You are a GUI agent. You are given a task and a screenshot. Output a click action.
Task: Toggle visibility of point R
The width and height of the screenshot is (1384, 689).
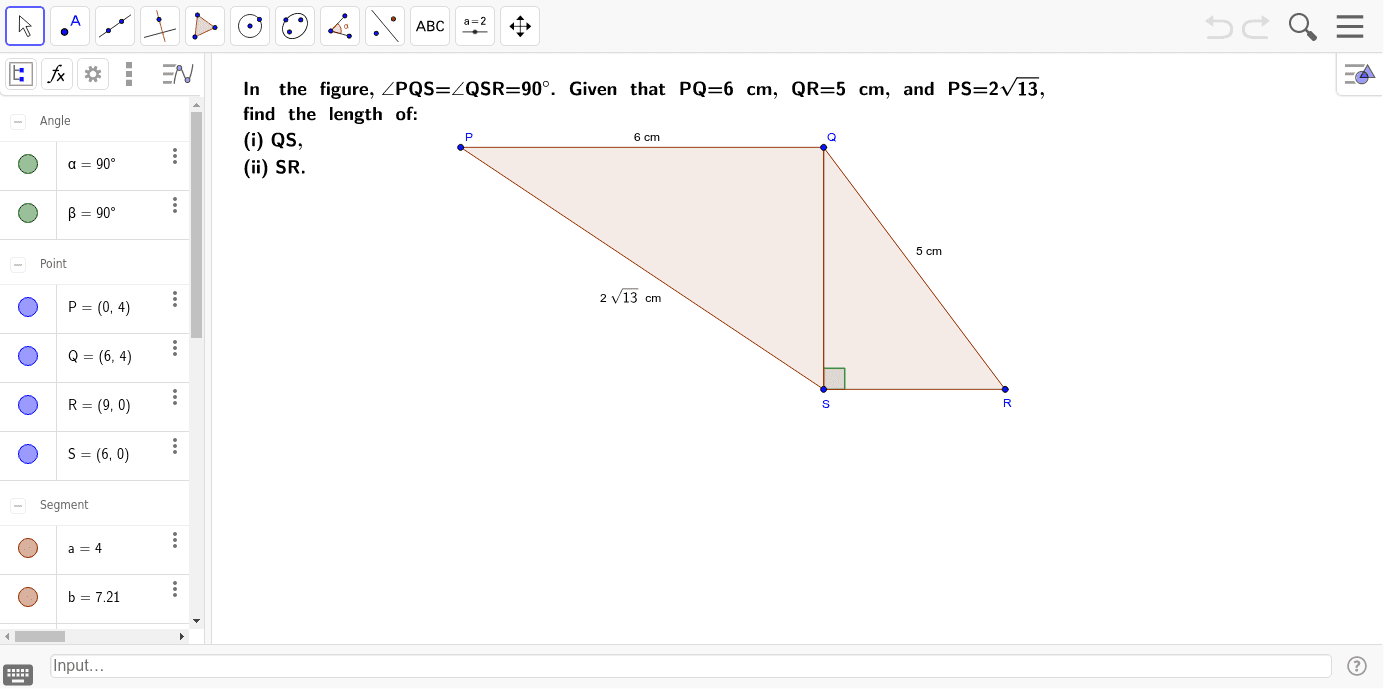click(28, 405)
